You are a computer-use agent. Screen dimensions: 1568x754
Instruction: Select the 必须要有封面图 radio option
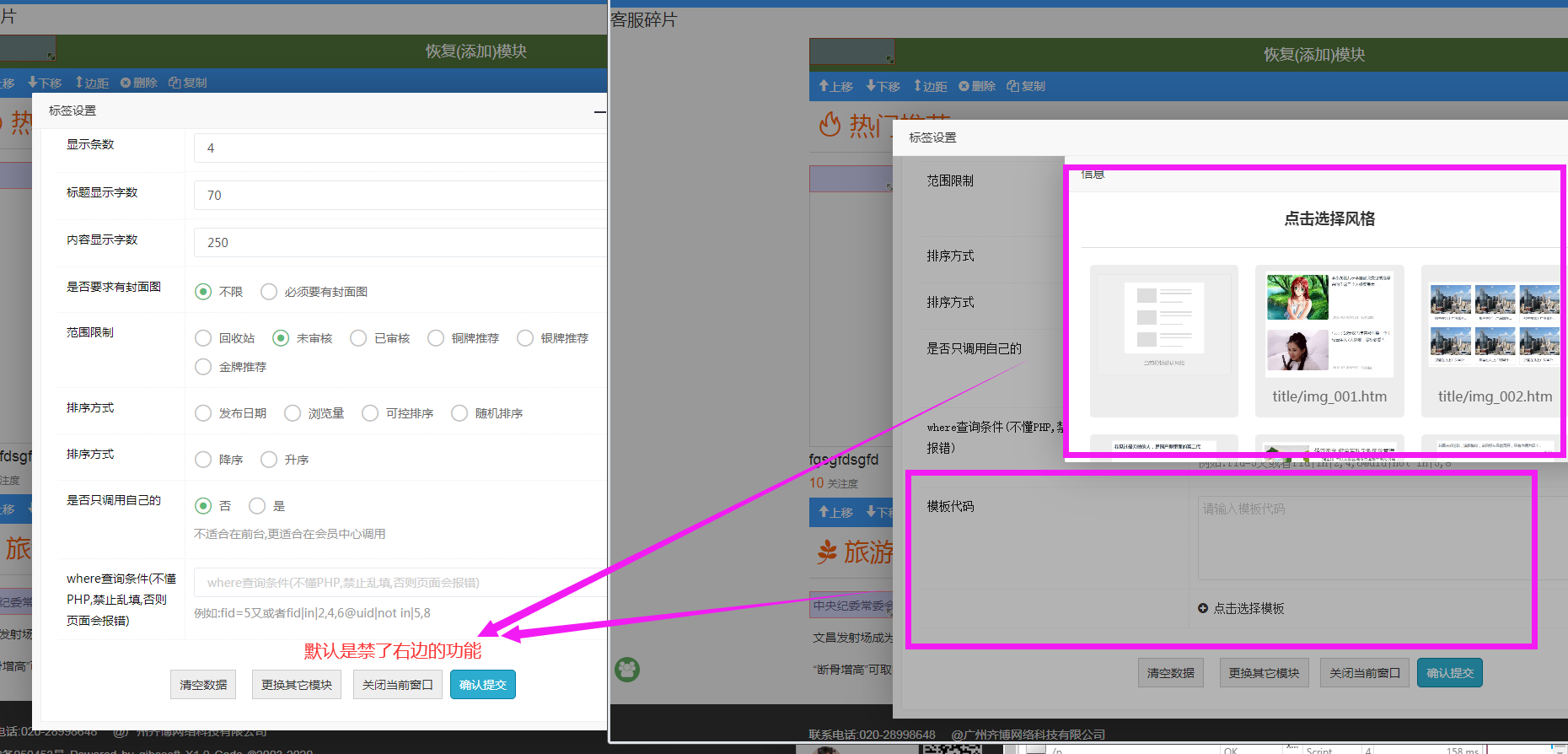tap(269, 292)
